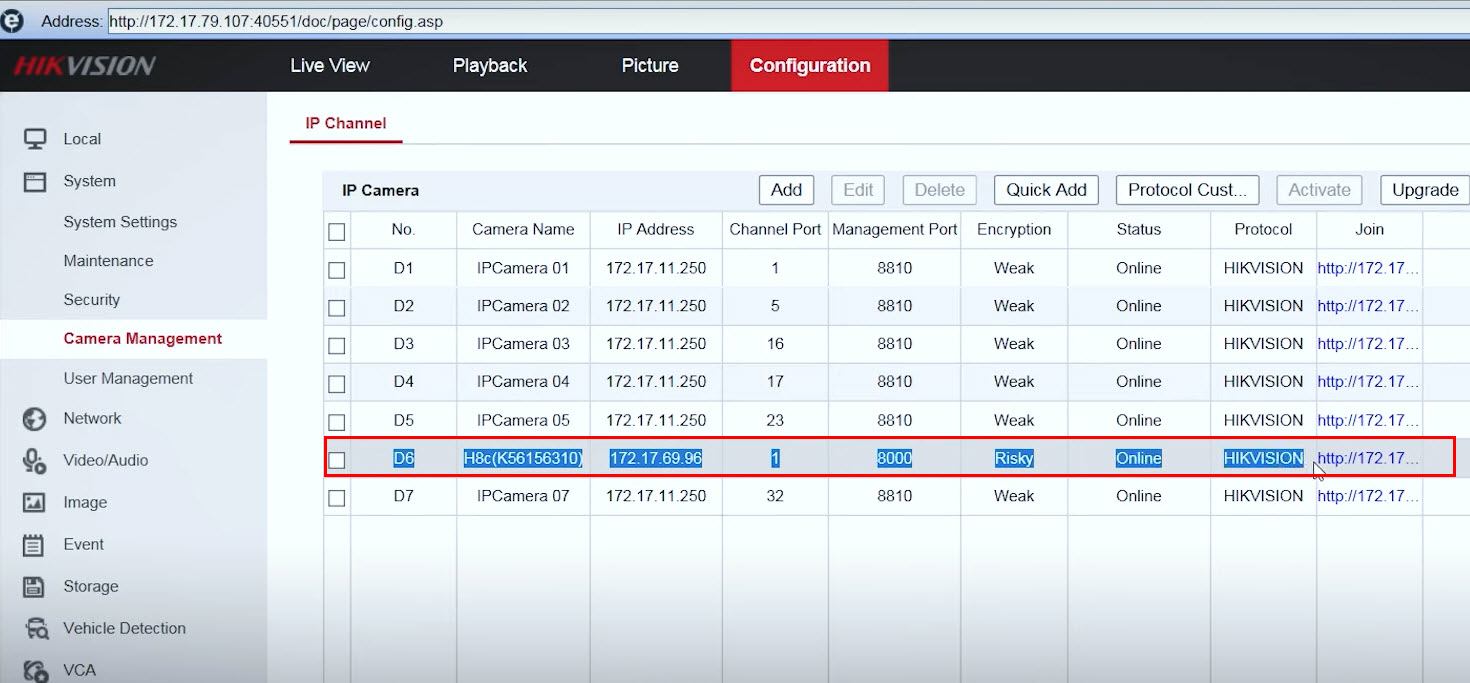Click the Local monitor icon in sidebar
This screenshot has height=683, width=1470.
(x=35, y=139)
